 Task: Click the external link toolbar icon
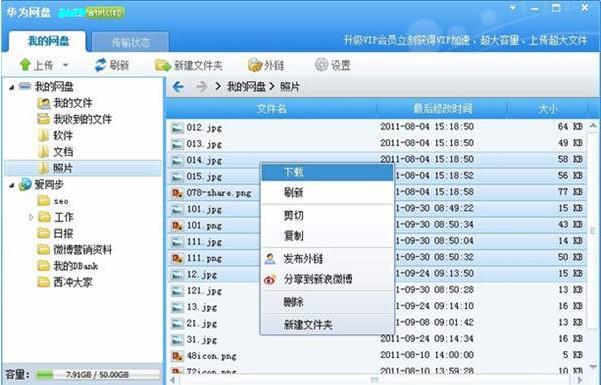coord(255,65)
